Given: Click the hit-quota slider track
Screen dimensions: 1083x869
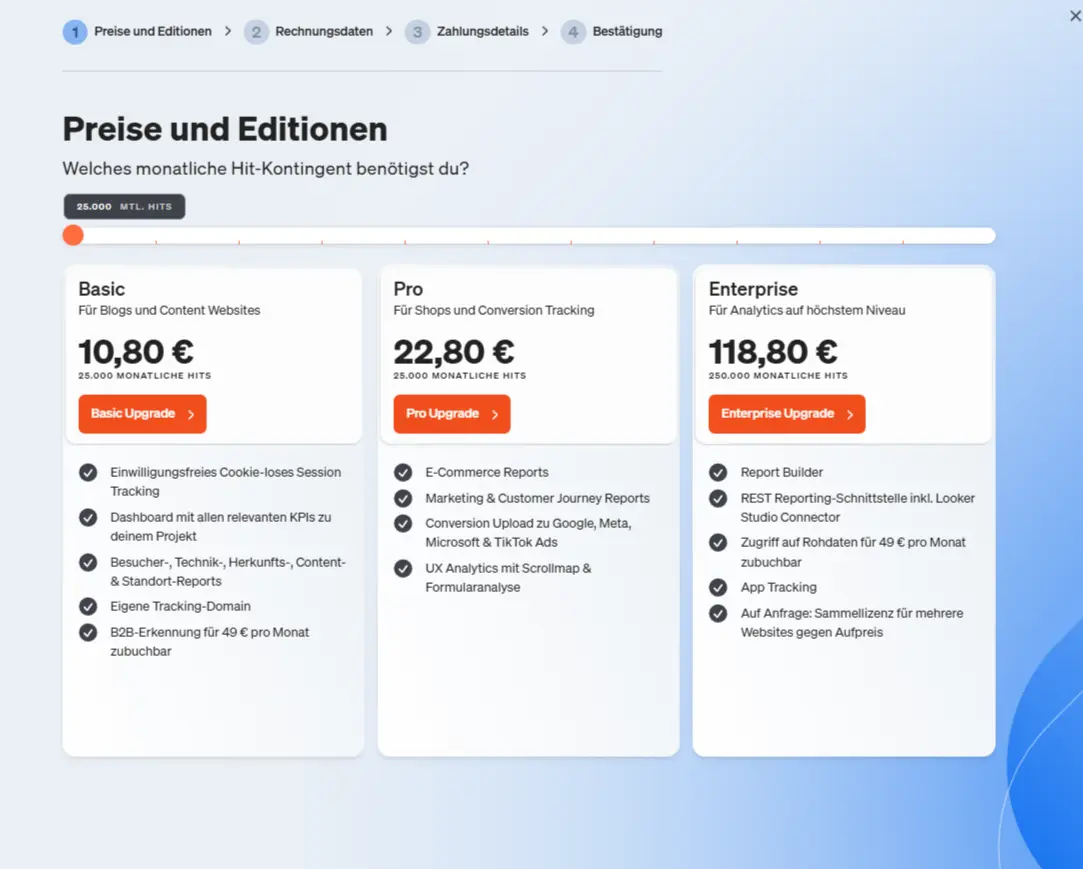Looking at the screenshot, I should coord(529,236).
